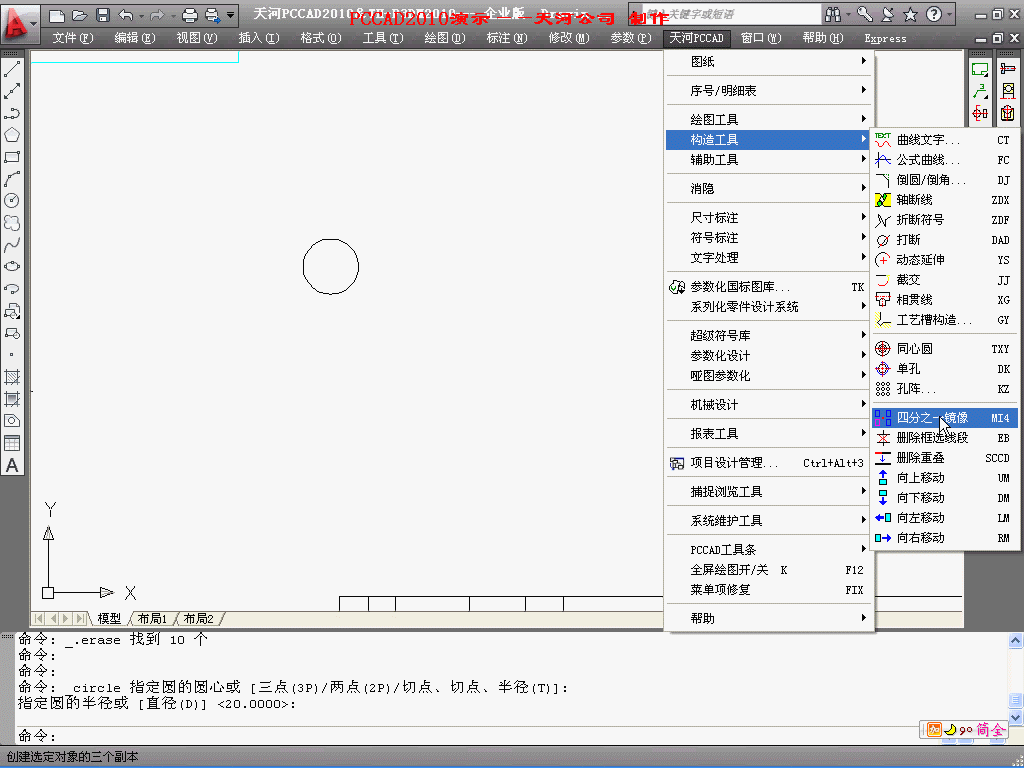This screenshot has height=768, width=1024.
Task: Choose 公式曲线... from submenu
Action: pos(946,160)
